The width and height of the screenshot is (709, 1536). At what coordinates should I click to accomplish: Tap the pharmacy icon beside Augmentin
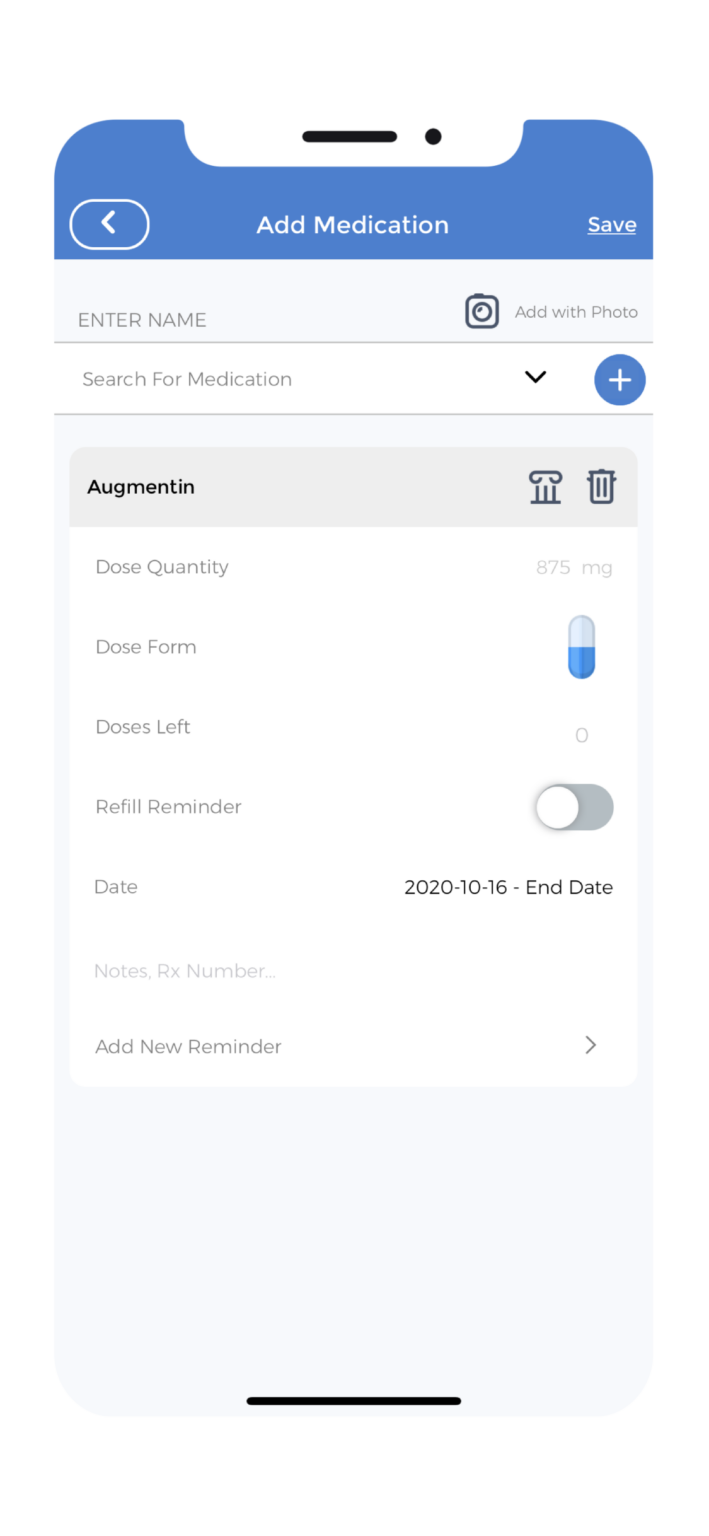[x=545, y=487]
